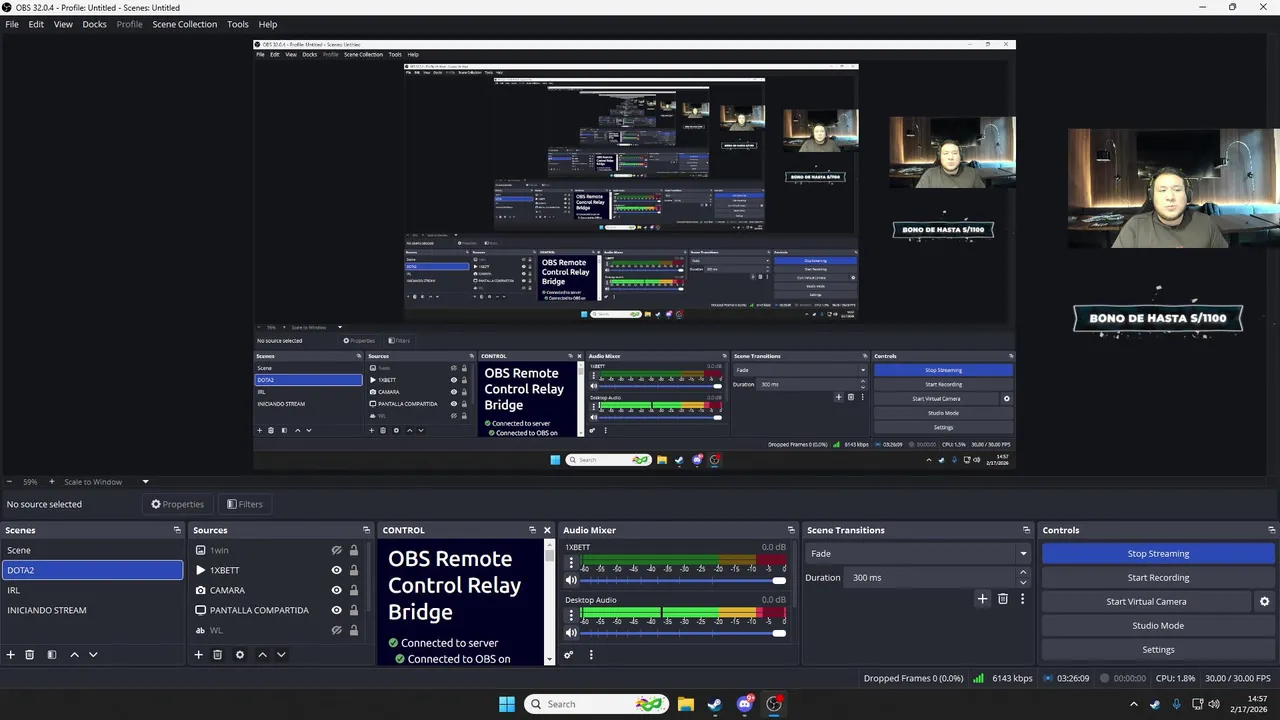Viewport: 1280px width, 720px height.
Task: Select the INICIANDO STREAM scene
Action: pos(92,610)
